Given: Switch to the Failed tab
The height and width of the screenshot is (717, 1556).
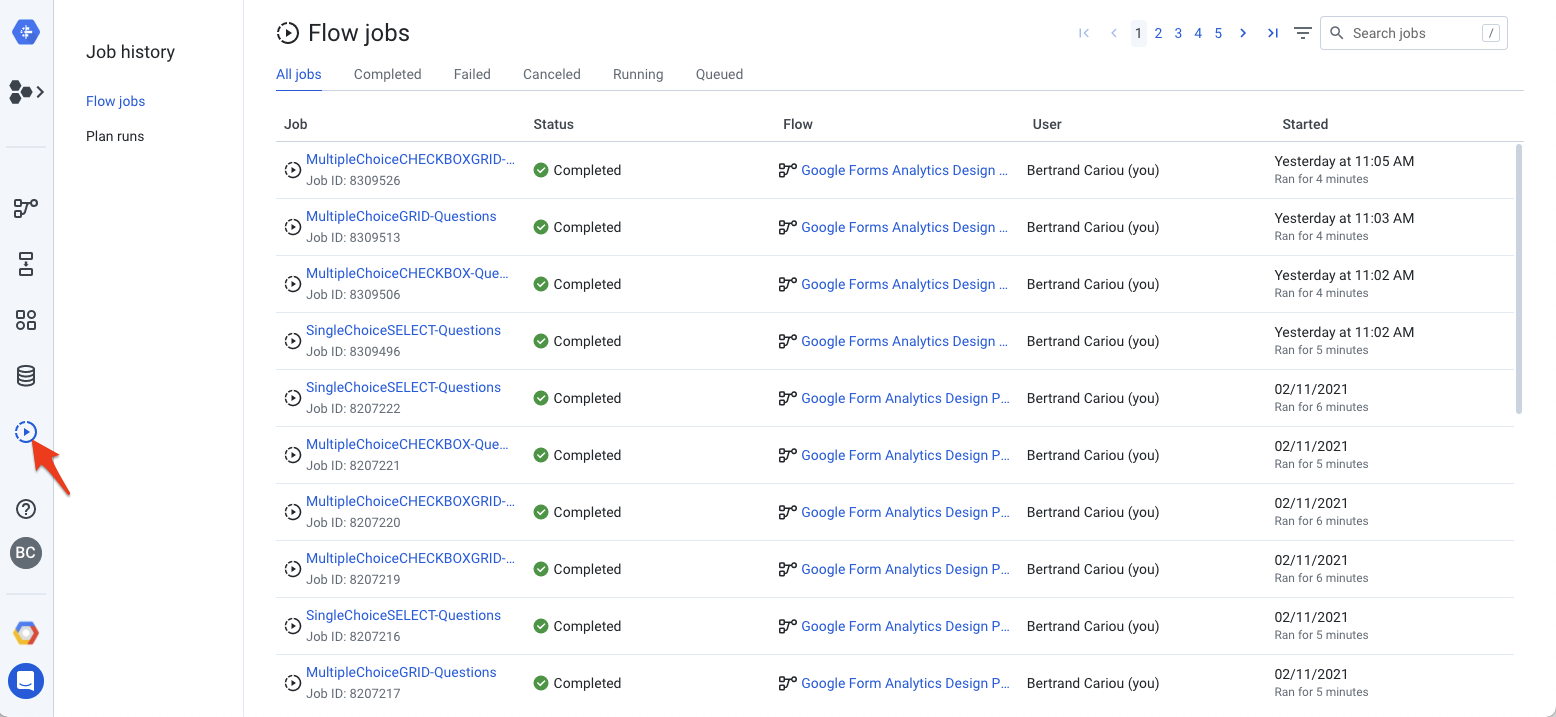Looking at the screenshot, I should point(472,74).
